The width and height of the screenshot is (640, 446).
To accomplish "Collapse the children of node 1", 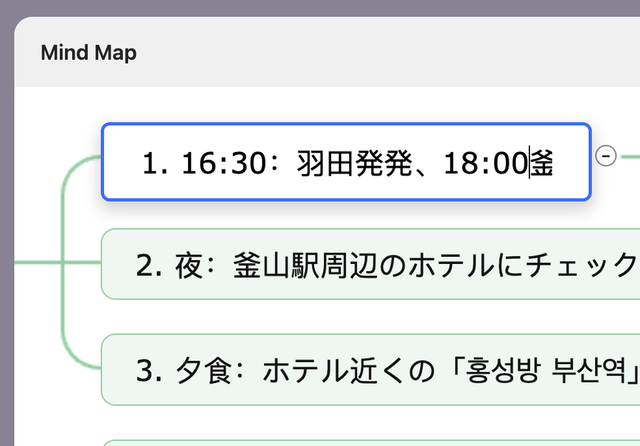I will click(x=605, y=155).
